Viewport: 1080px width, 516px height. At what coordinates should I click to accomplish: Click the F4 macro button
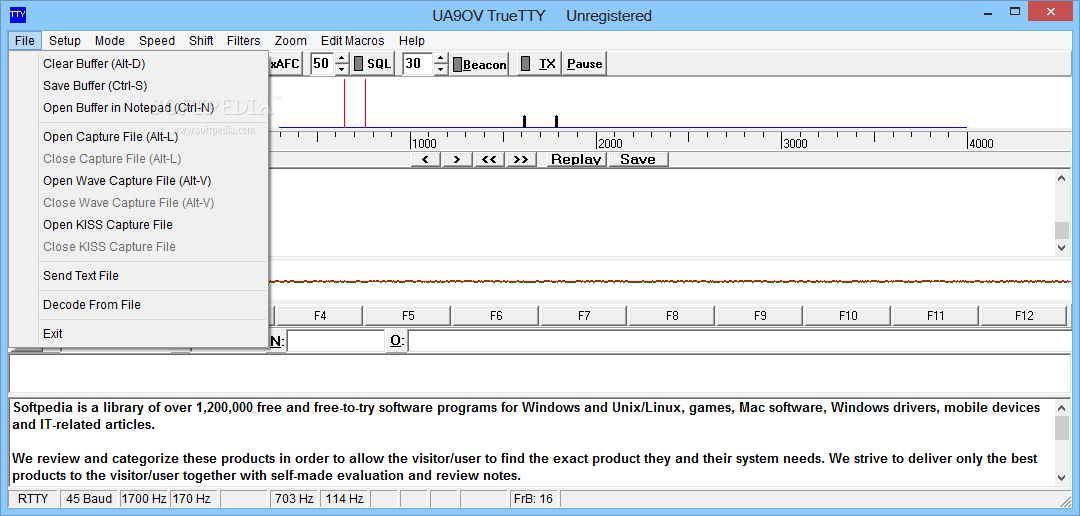pyautogui.click(x=320, y=316)
